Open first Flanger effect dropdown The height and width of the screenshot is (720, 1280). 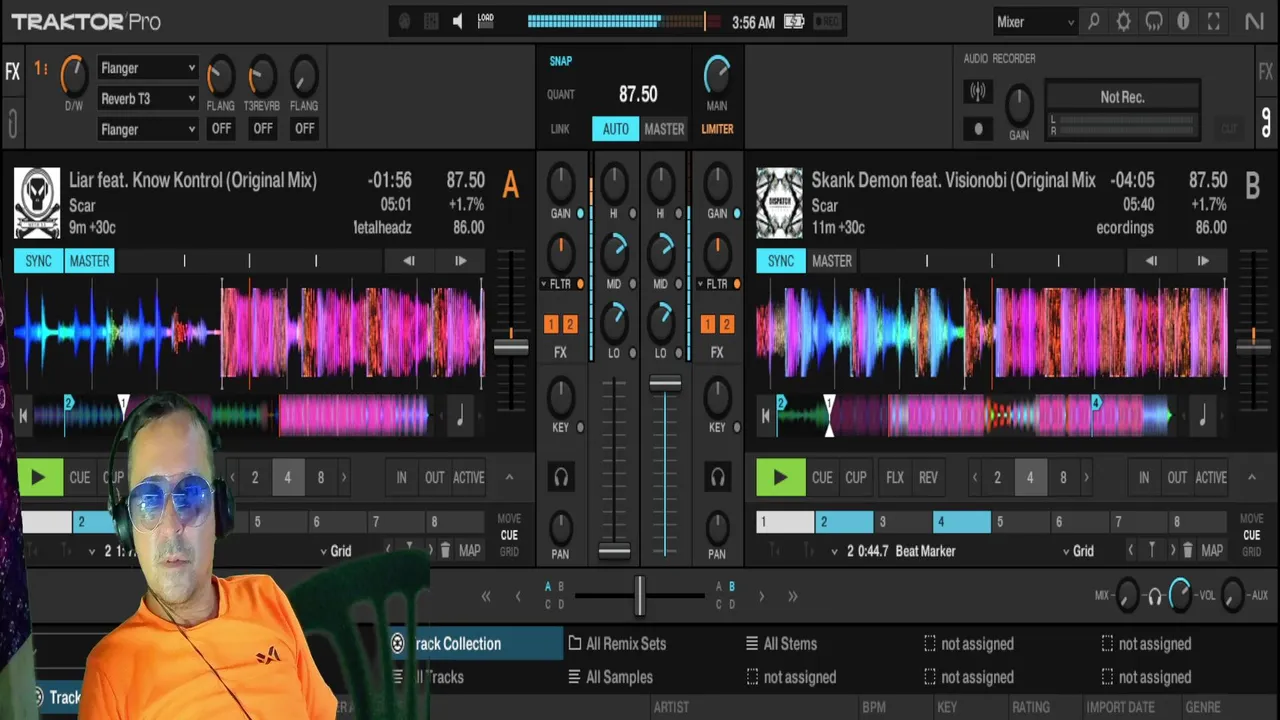tap(148, 68)
